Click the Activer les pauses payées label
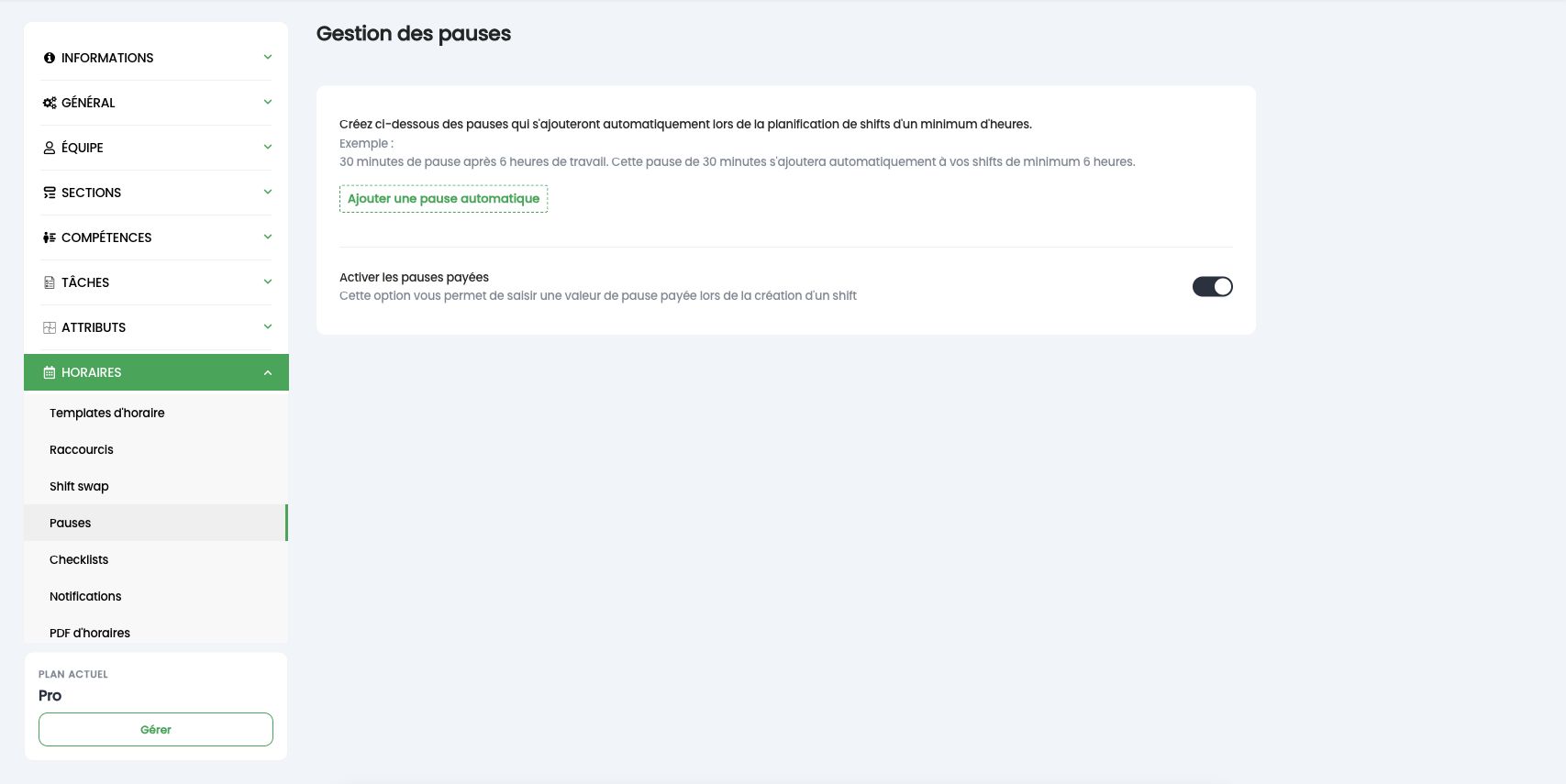The width and height of the screenshot is (1566, 784). [414, 277]
